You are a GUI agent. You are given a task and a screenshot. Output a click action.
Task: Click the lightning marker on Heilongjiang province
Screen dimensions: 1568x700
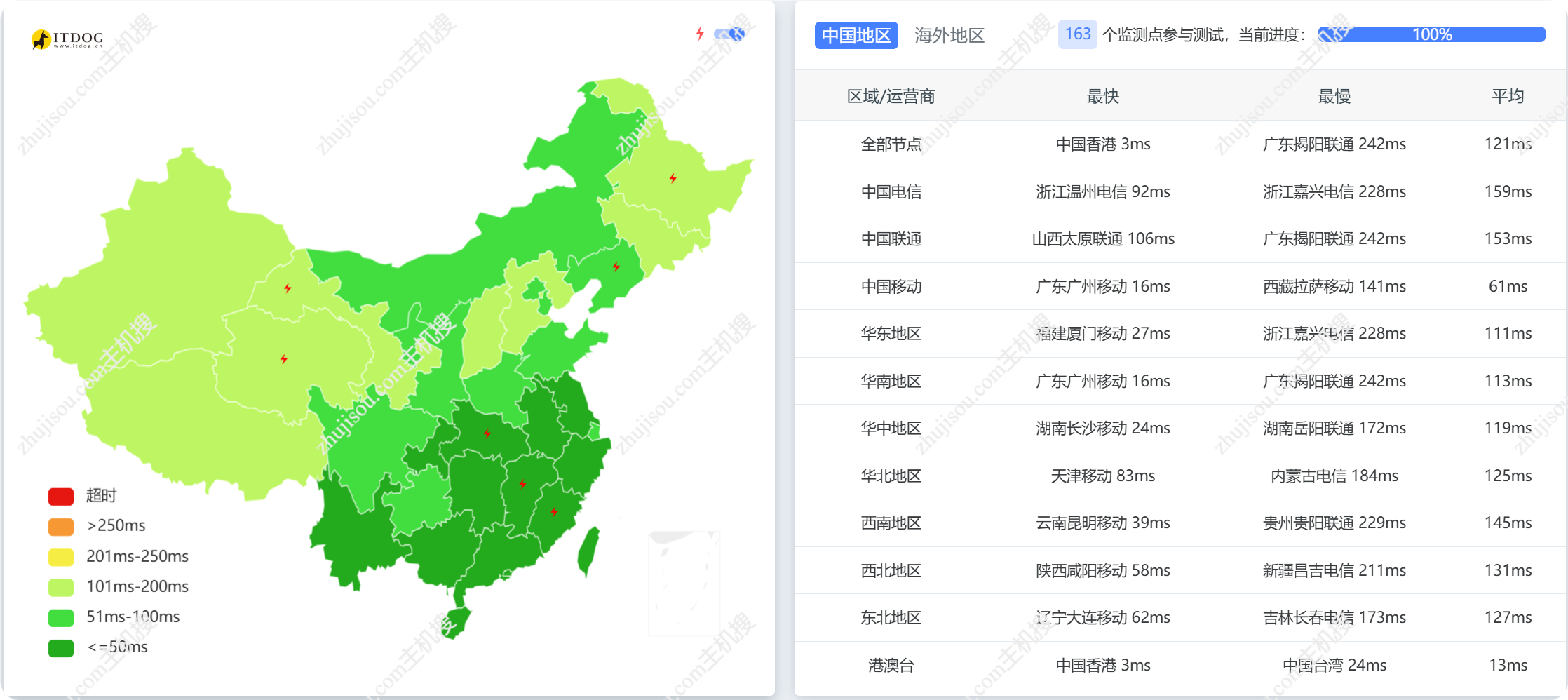click(x=673, y=178)
